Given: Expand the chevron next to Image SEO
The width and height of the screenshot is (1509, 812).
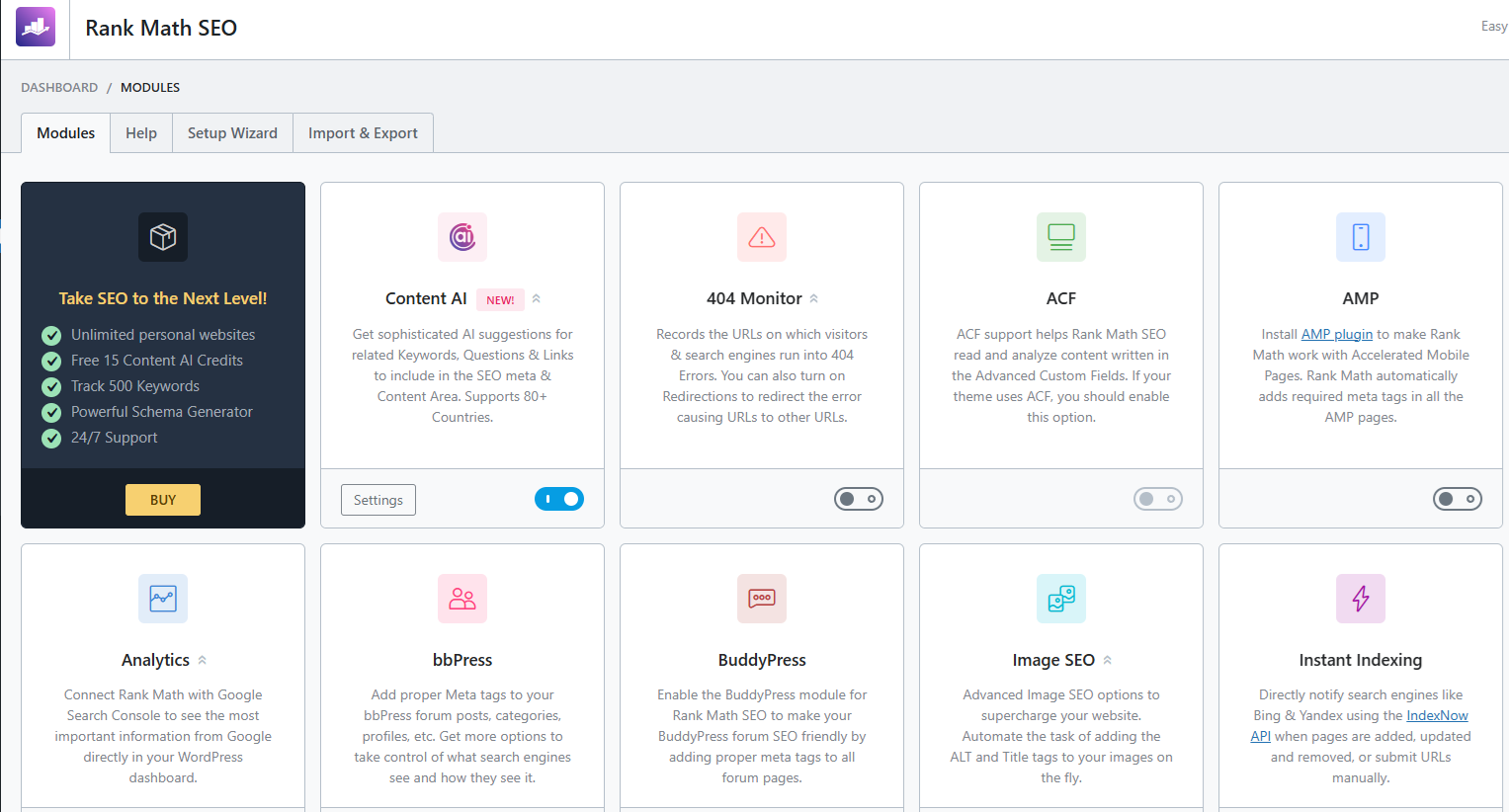Looking at the screenshot, I should [1107, 660].
